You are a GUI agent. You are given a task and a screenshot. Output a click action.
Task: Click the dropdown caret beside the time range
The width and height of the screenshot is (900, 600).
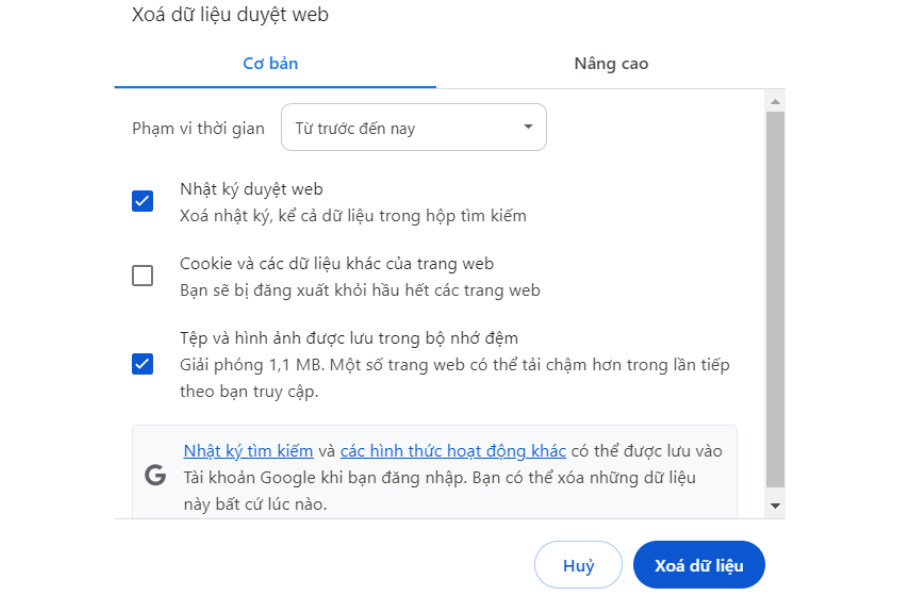click(x=528, y=127)
